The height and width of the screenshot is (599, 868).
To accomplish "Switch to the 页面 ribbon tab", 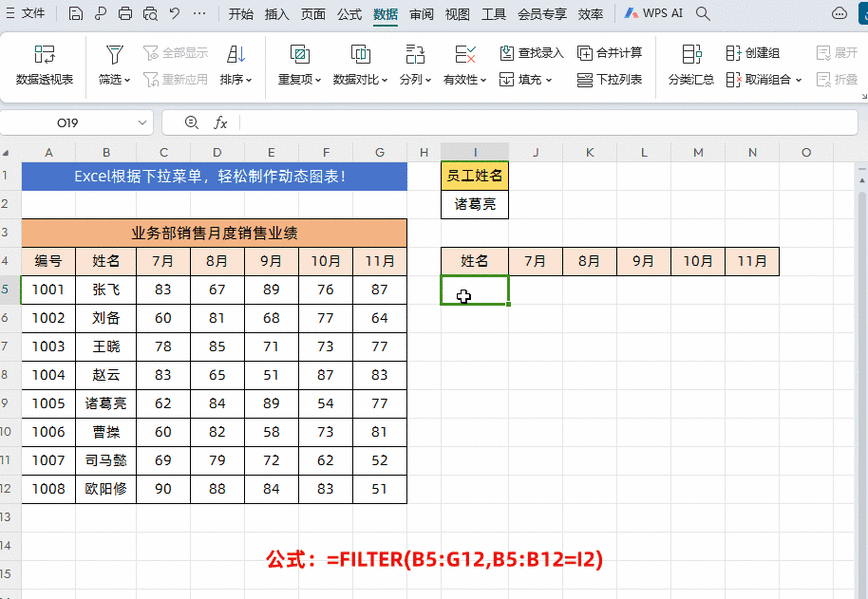I will tap(313, 14).
